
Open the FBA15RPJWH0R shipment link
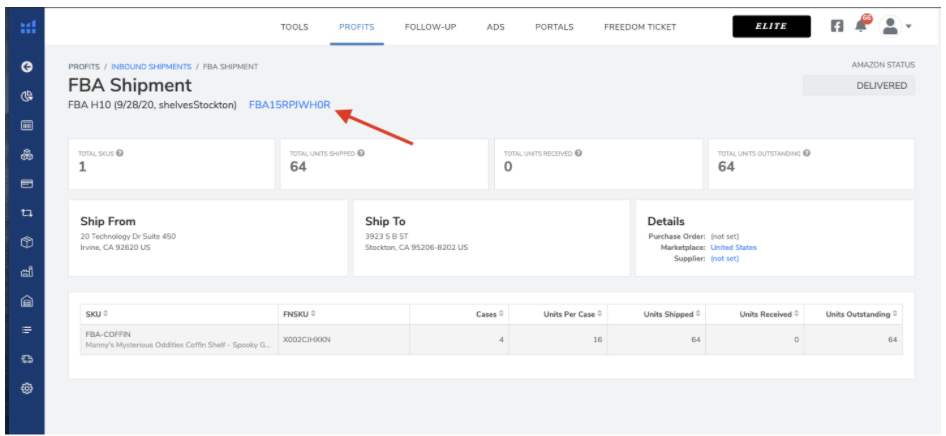tap(289, 104)
